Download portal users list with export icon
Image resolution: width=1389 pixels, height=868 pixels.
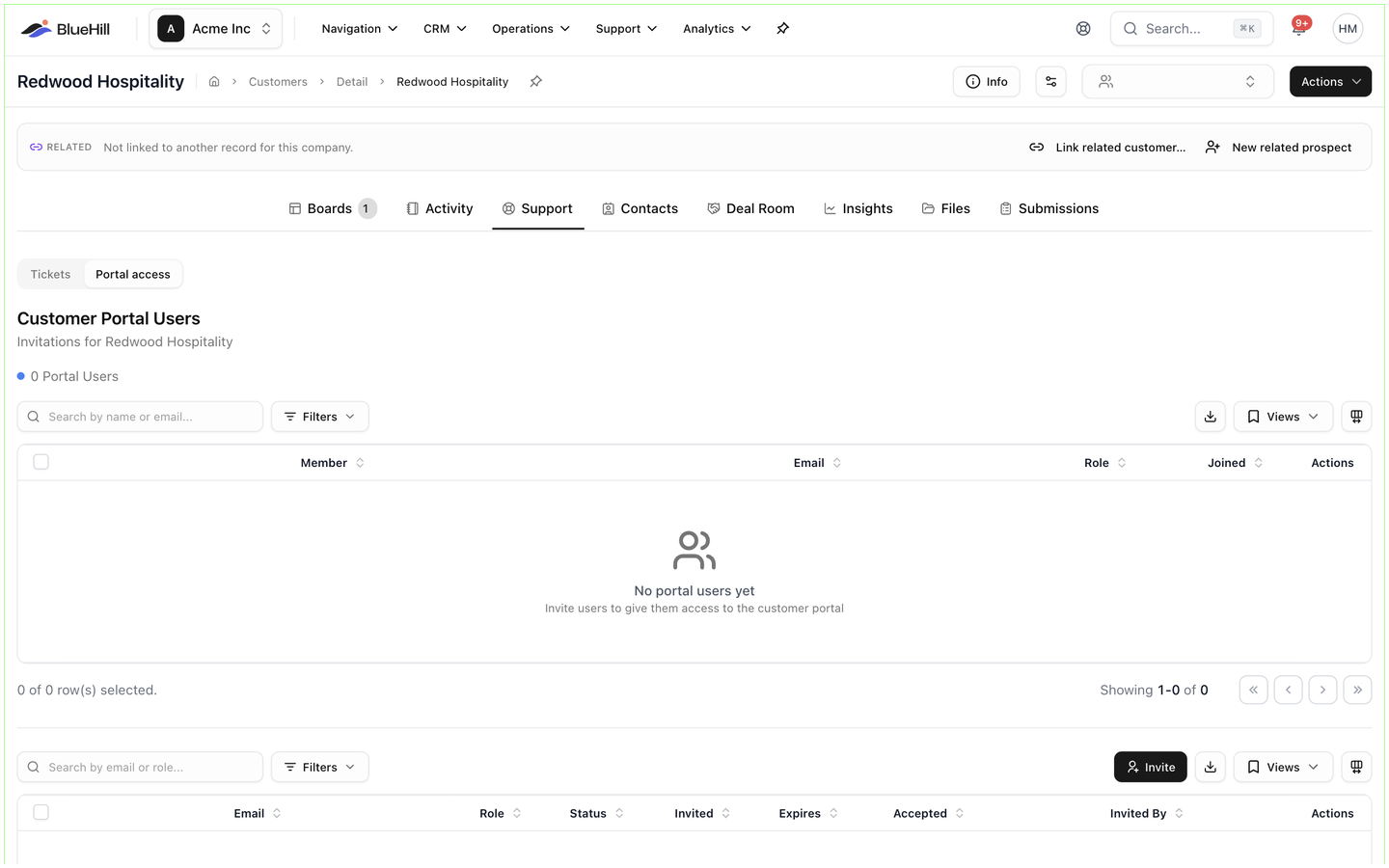[x=1211, y=417]
